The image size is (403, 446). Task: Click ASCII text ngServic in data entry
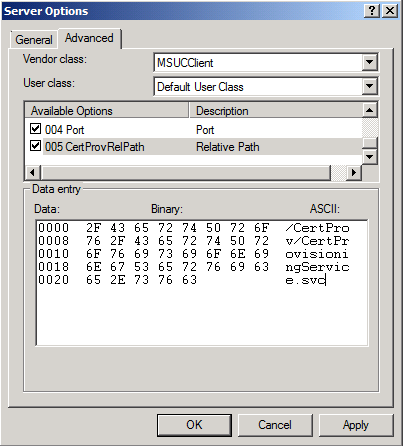[317, 267]
